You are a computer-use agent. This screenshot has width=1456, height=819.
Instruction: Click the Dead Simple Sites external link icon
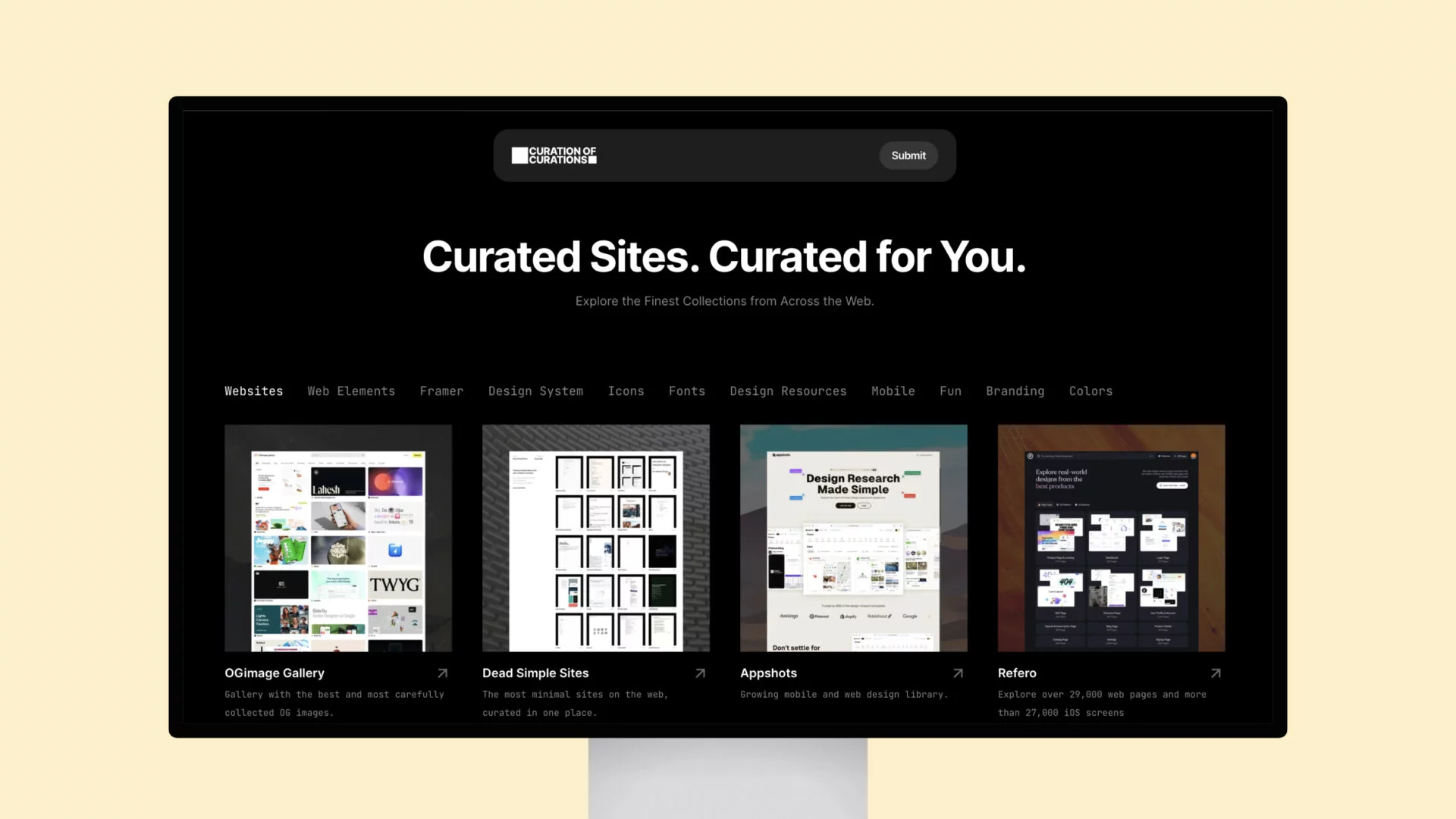click(700, 672)
